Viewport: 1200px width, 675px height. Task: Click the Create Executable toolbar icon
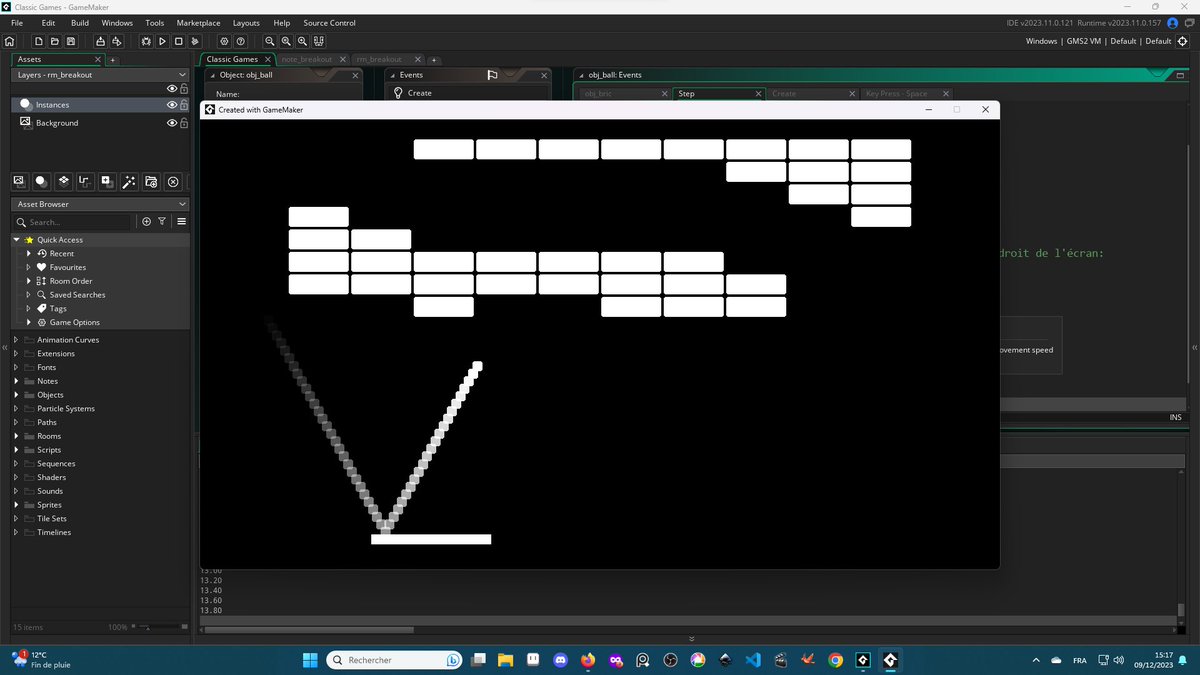coord(101,41)
